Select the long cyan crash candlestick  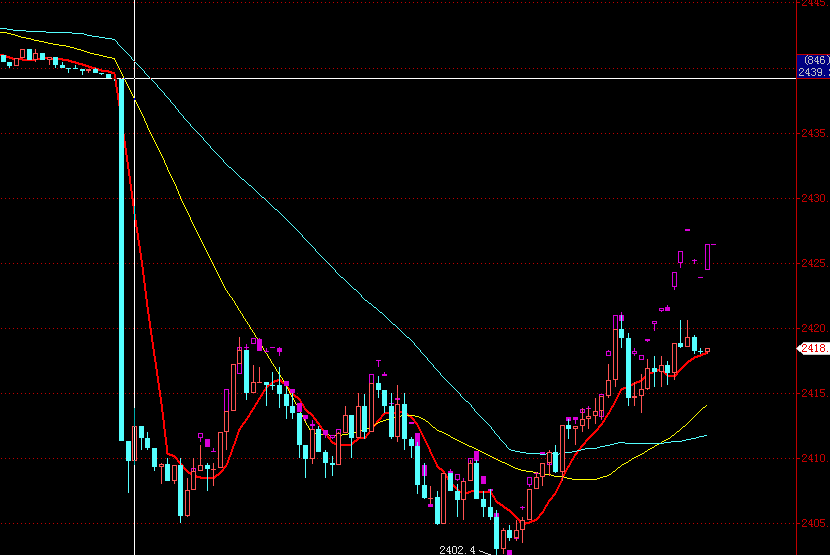122,260
